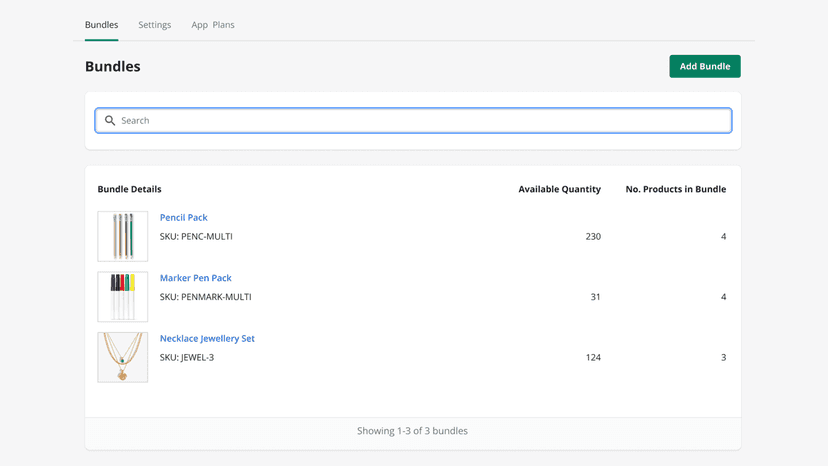Select the SKU: PENC-MULTI text
The image size is (828, 466).
[196, 236]
